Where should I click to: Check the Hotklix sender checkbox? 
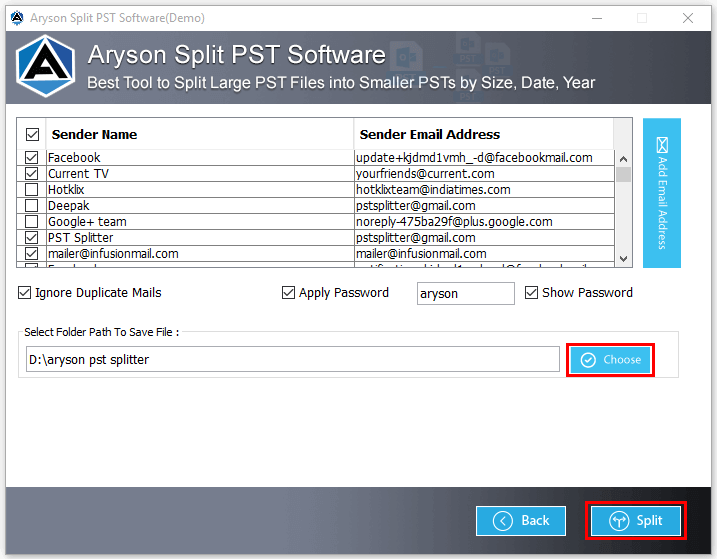tap(32, 189)
